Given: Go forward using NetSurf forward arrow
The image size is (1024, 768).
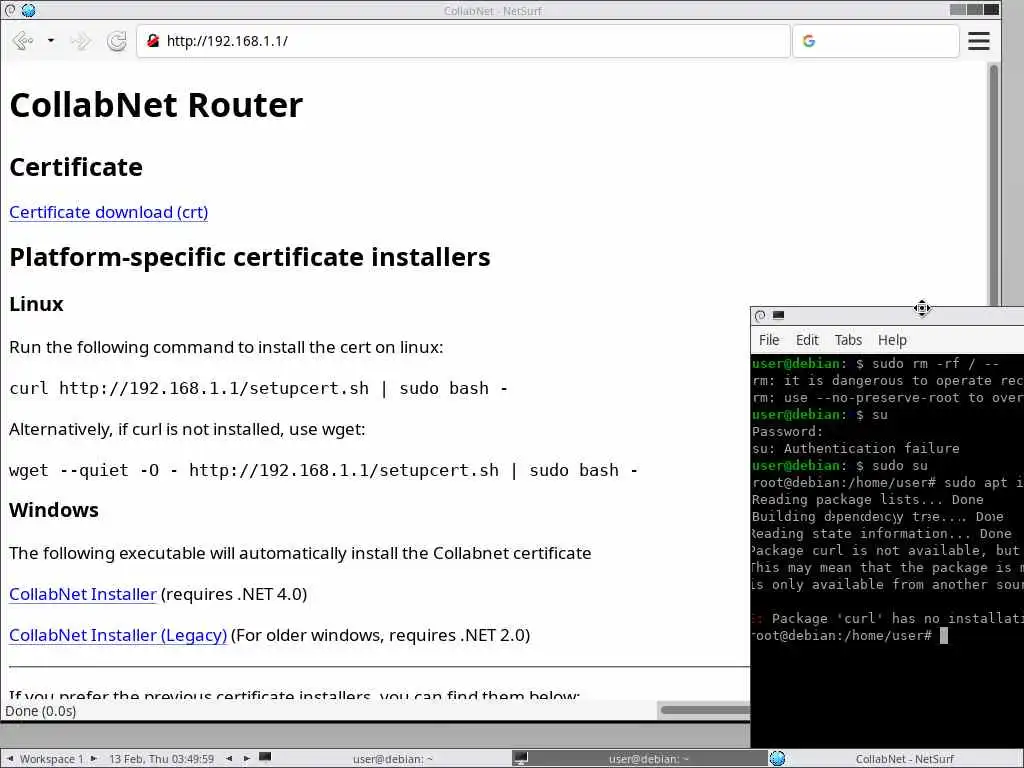Looking at the screenshot, I should click(x=81, y=41).
